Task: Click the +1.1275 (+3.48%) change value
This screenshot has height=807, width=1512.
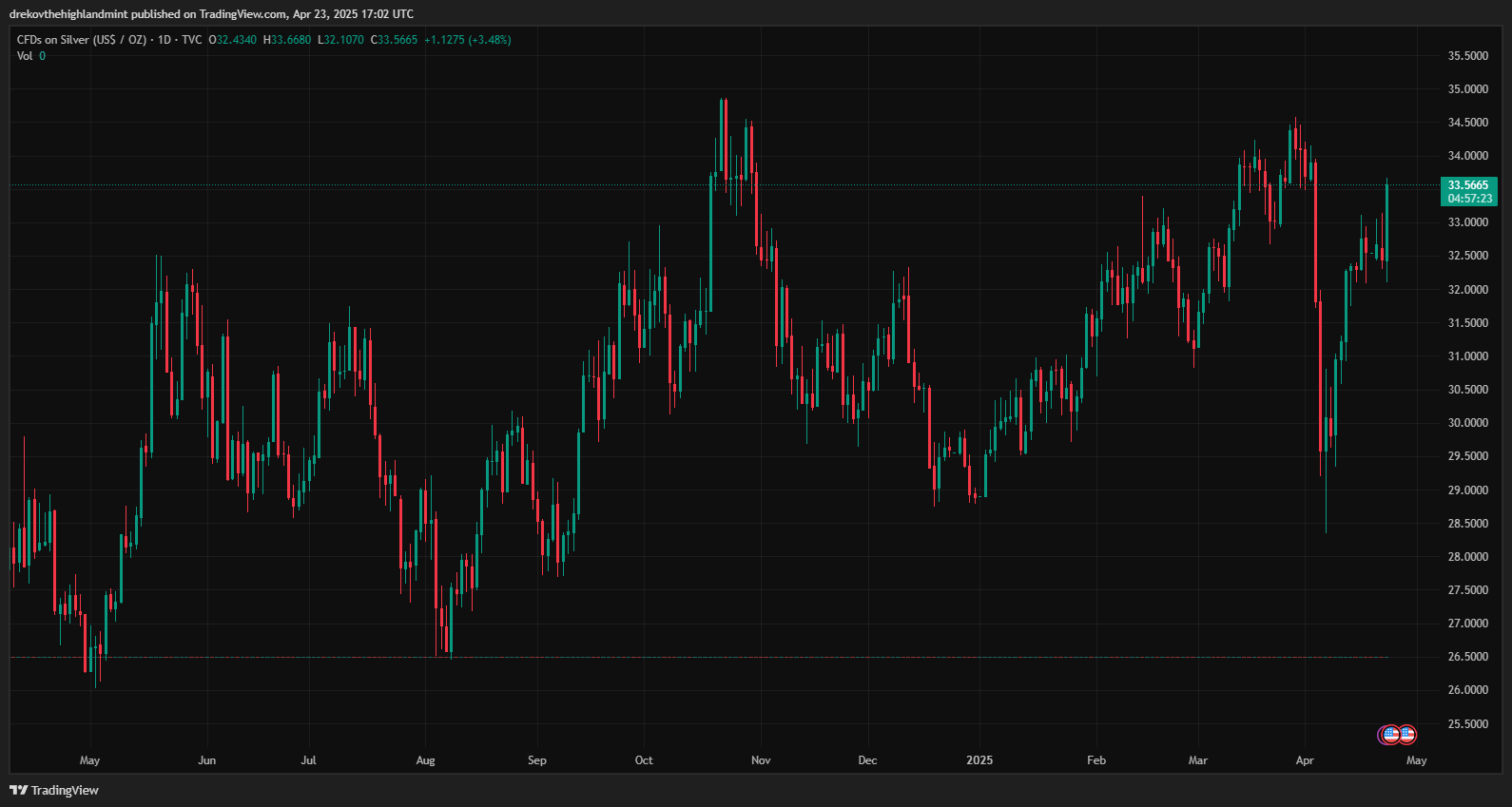Action: coord(467,40)
